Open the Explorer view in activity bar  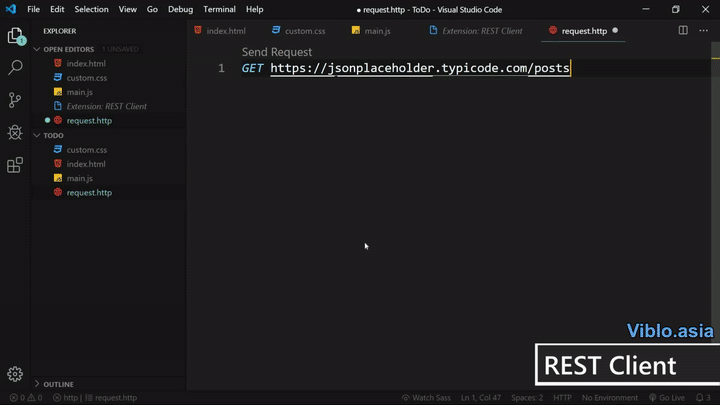pos(15,36)
